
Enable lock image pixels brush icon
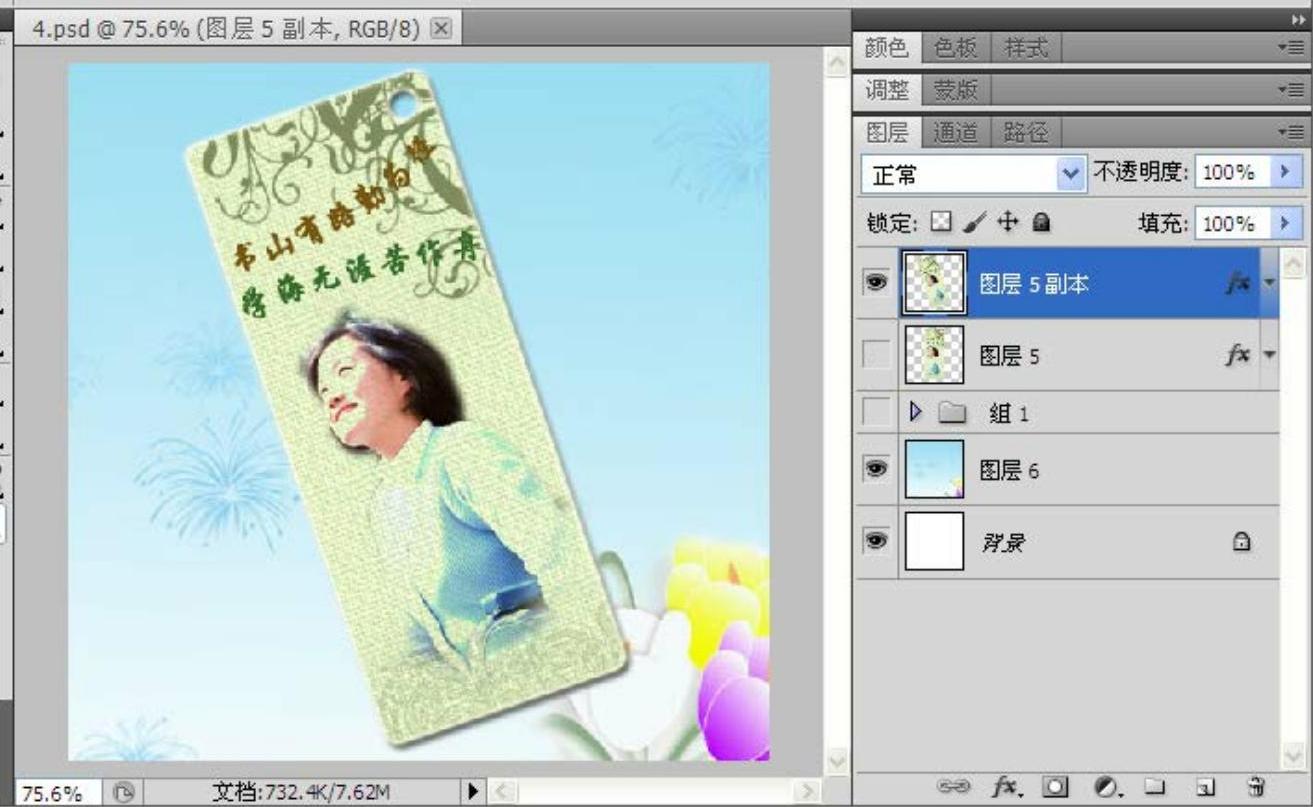pos(970,223)
